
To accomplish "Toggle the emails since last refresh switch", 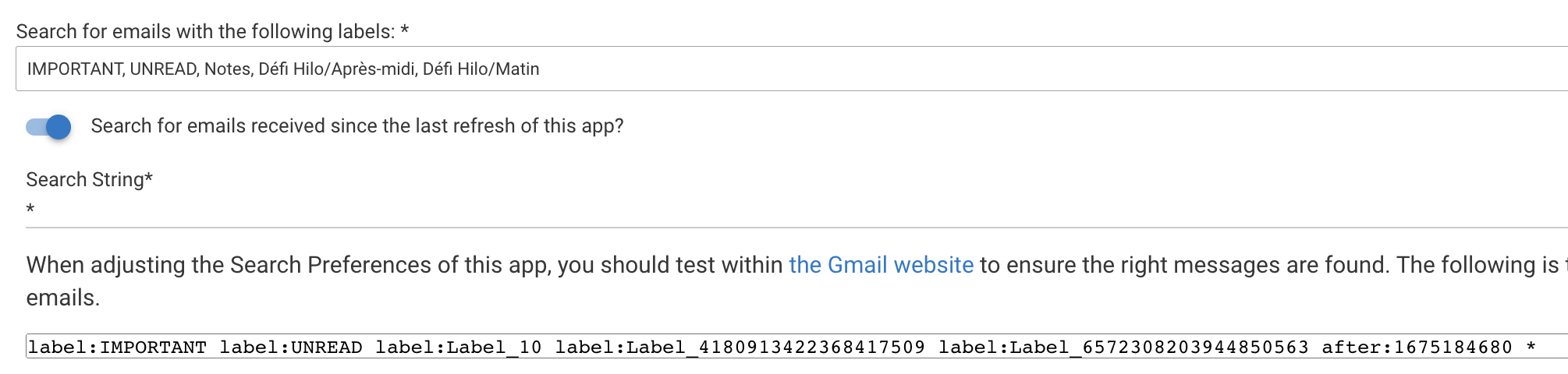I will coord(49,126).
